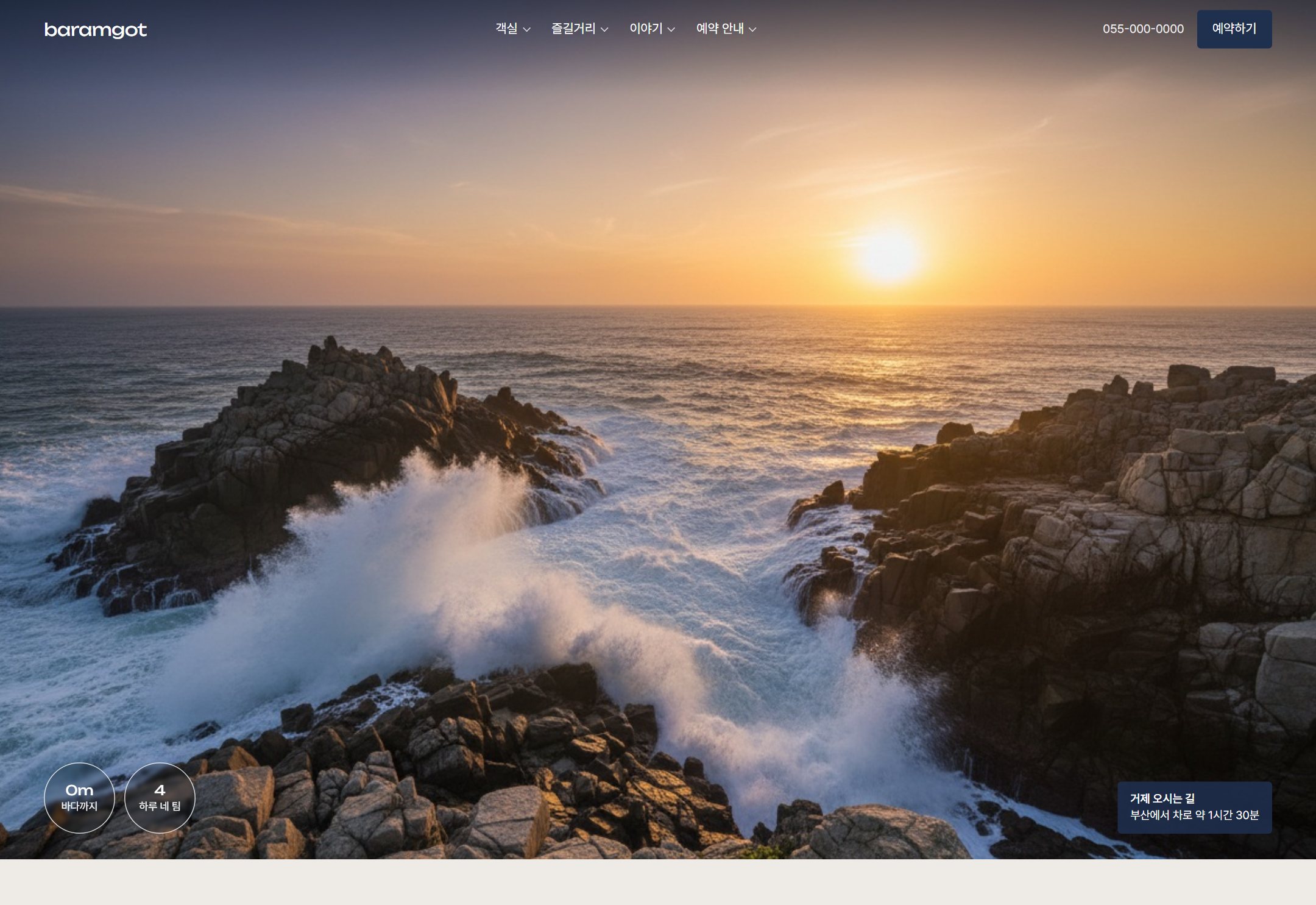This screenshot has width=1316, height=905.
Task: Open the 즐길거리 menu
Action: (580, 29)
